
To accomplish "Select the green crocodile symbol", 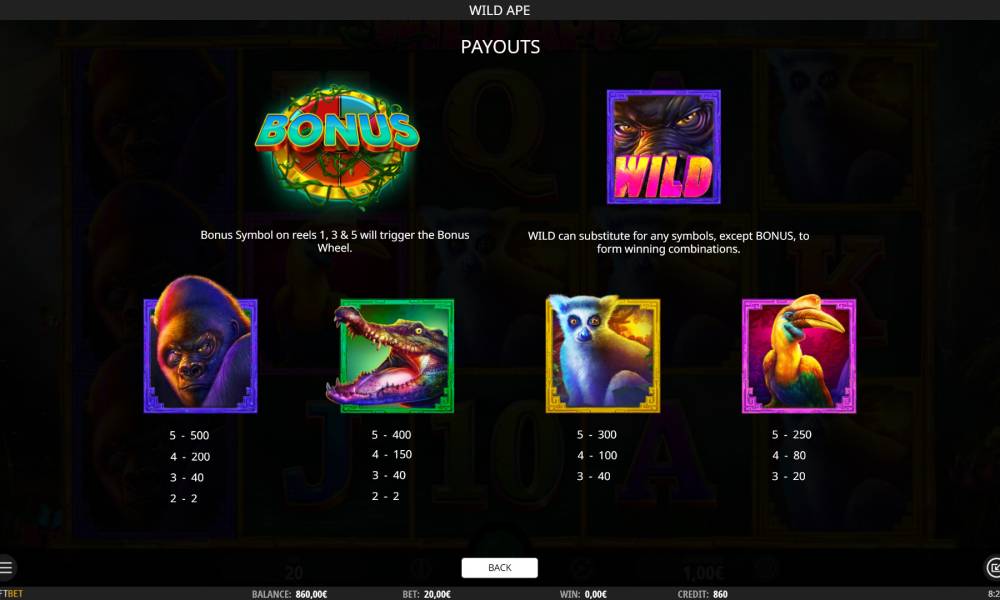I will click(390, 356).
